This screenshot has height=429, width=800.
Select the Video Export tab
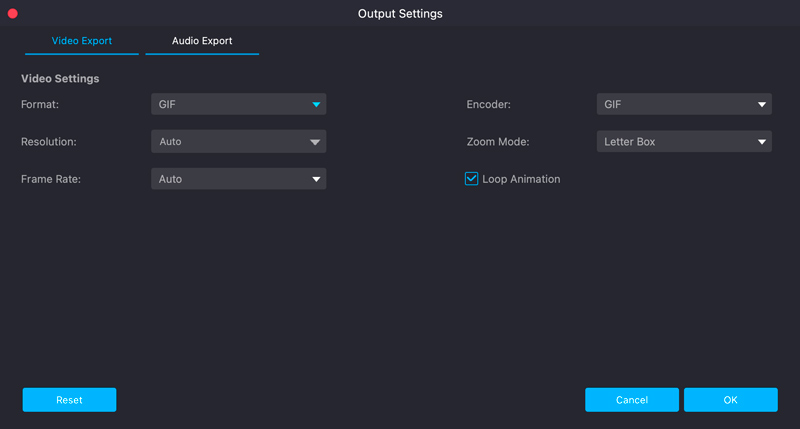(x=82, y=41)
